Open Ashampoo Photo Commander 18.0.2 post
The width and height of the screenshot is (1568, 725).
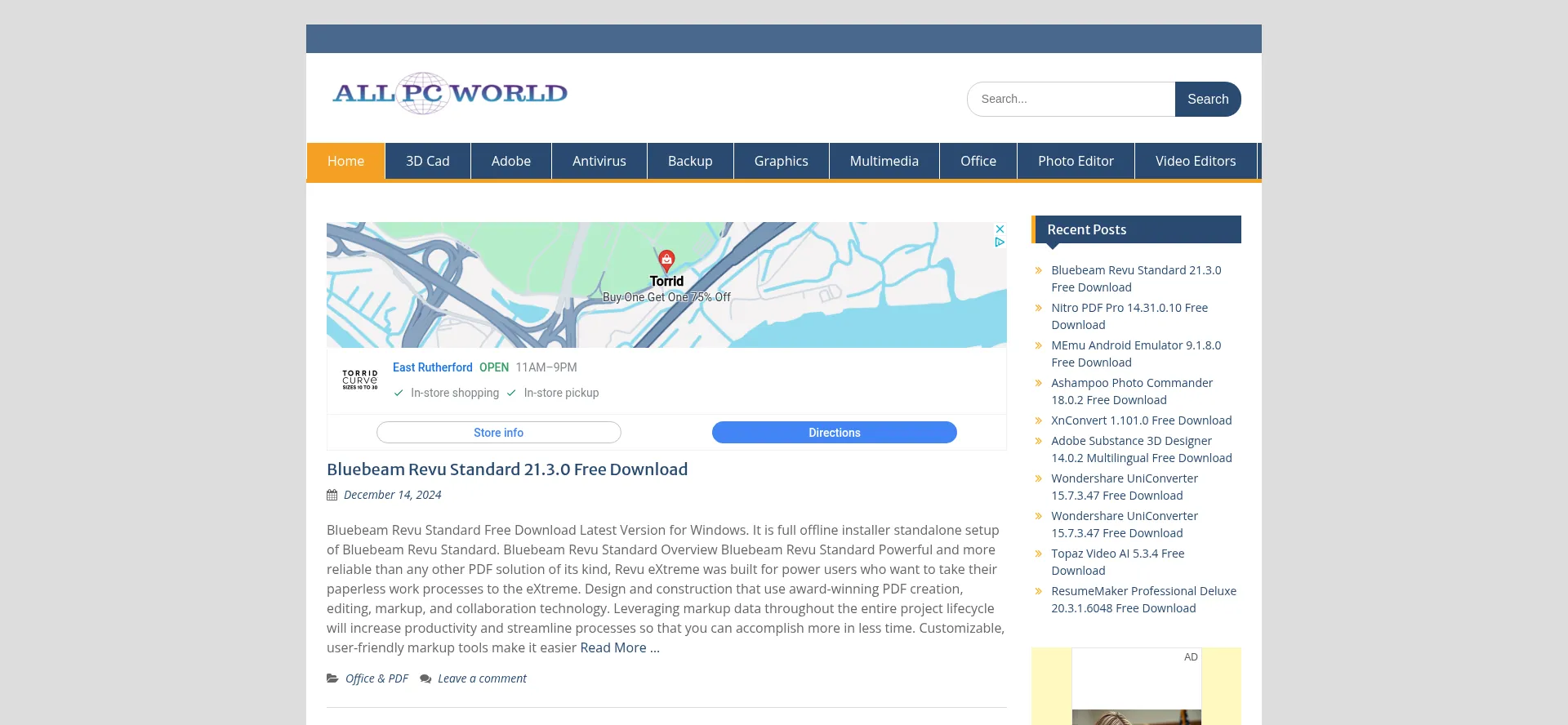(1132, 391)
